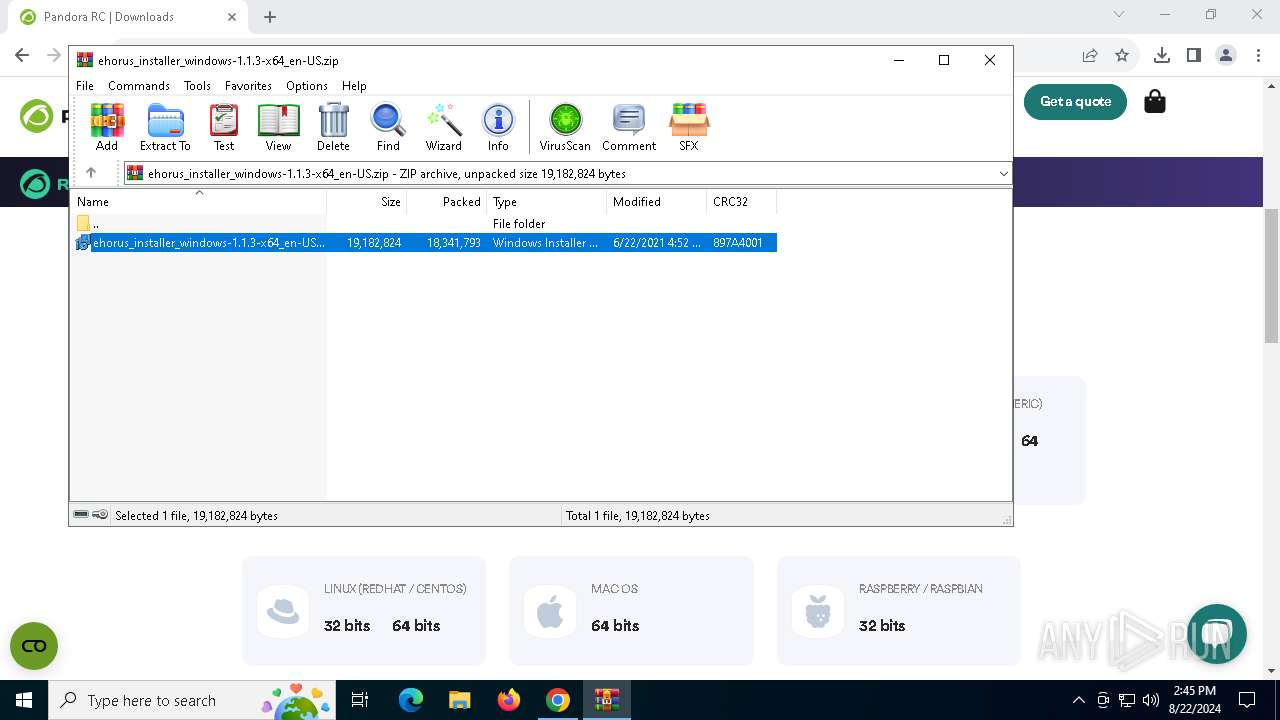Click the key icon in WinRAR status bar

pos(100,515)
